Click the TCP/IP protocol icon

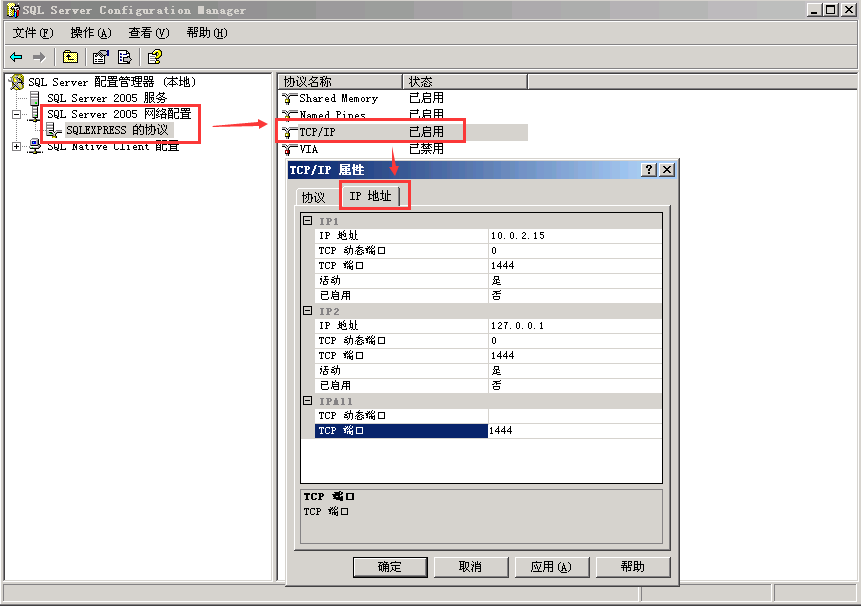(x=289, y=132)
